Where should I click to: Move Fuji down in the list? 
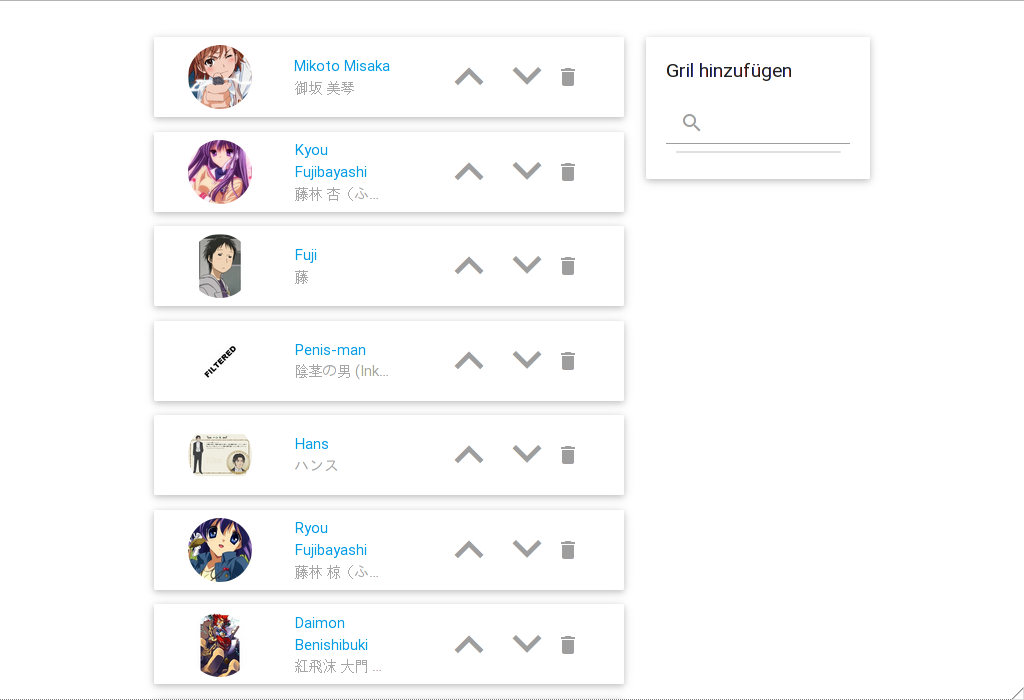tap(526, 266)
